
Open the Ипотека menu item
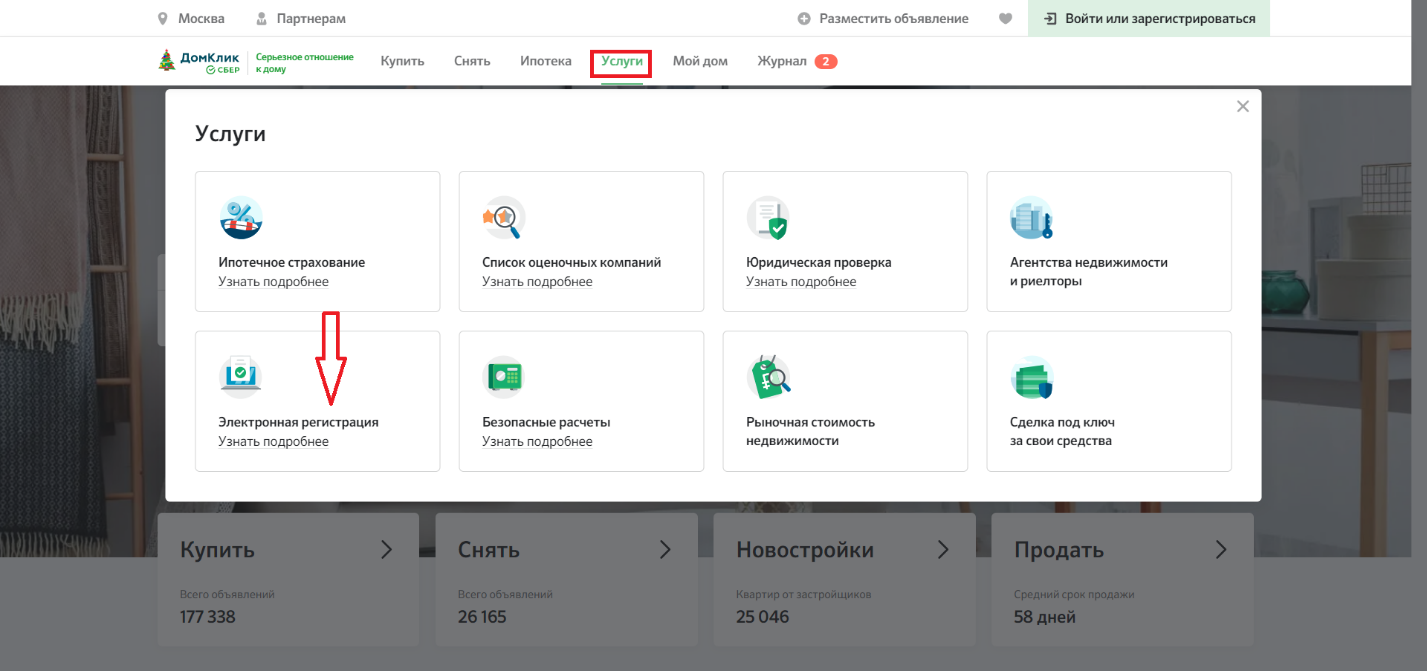[x=545, y=61]
